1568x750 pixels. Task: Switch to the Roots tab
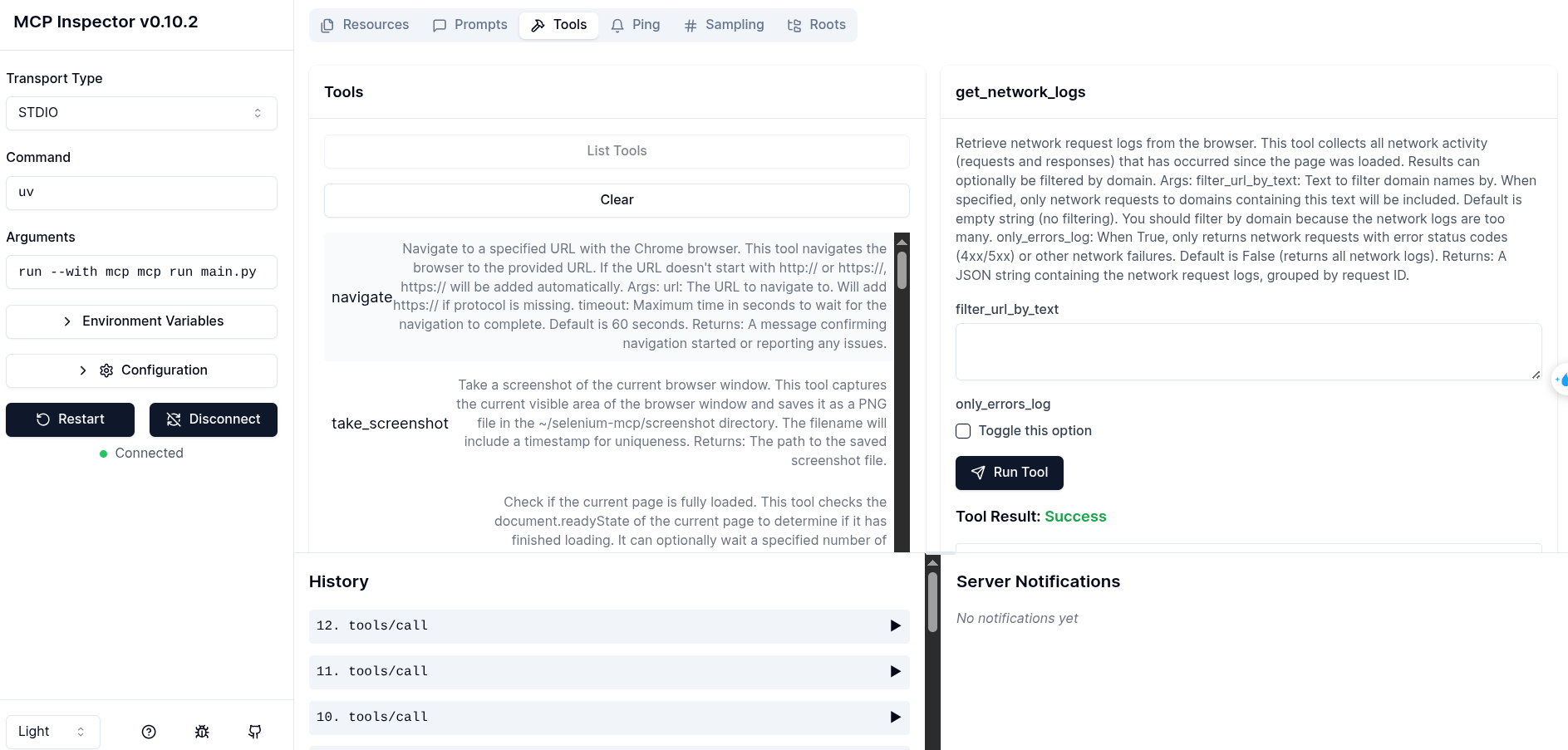817,25
